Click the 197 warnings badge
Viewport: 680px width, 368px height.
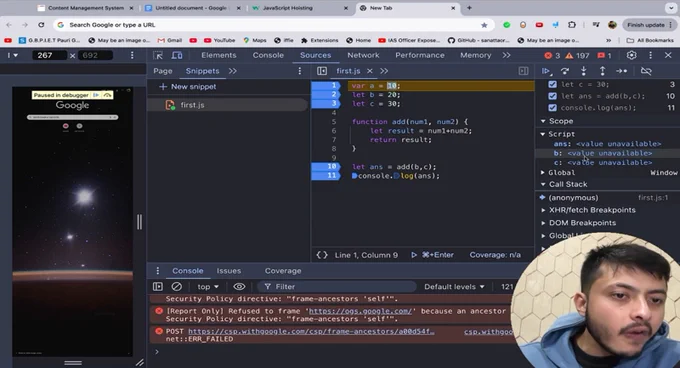pyautogui.click(x=577, y=55)
